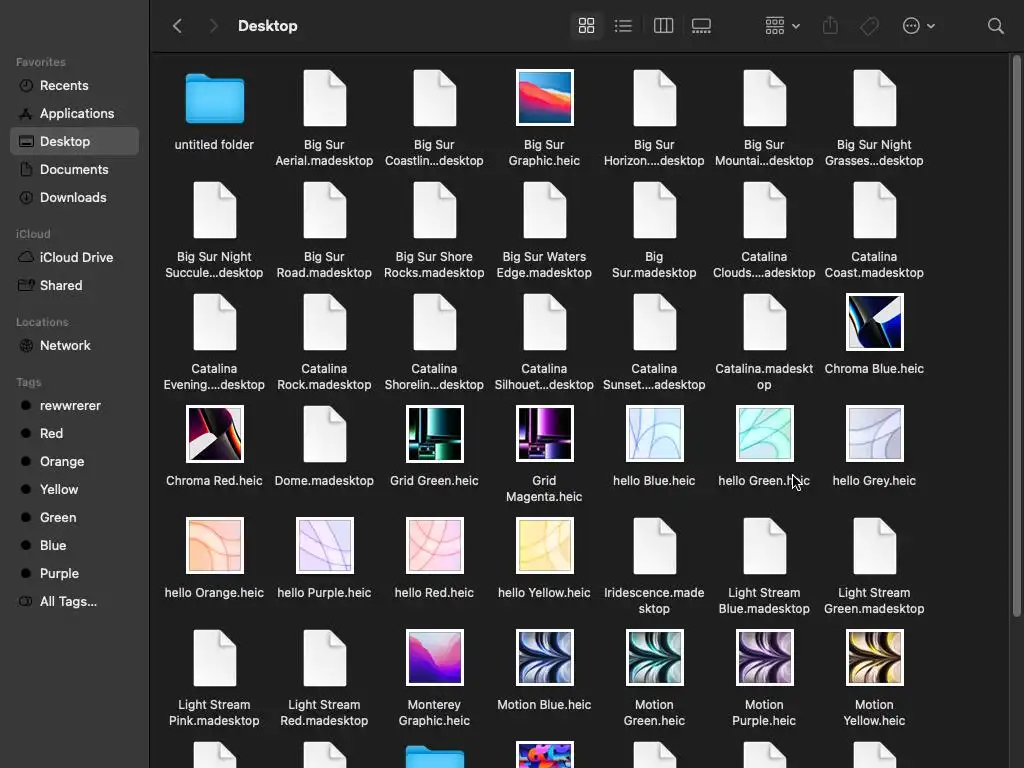Switch to icon grid view
The width and height of the screenshot is (1024, 768).
[586, 26]
